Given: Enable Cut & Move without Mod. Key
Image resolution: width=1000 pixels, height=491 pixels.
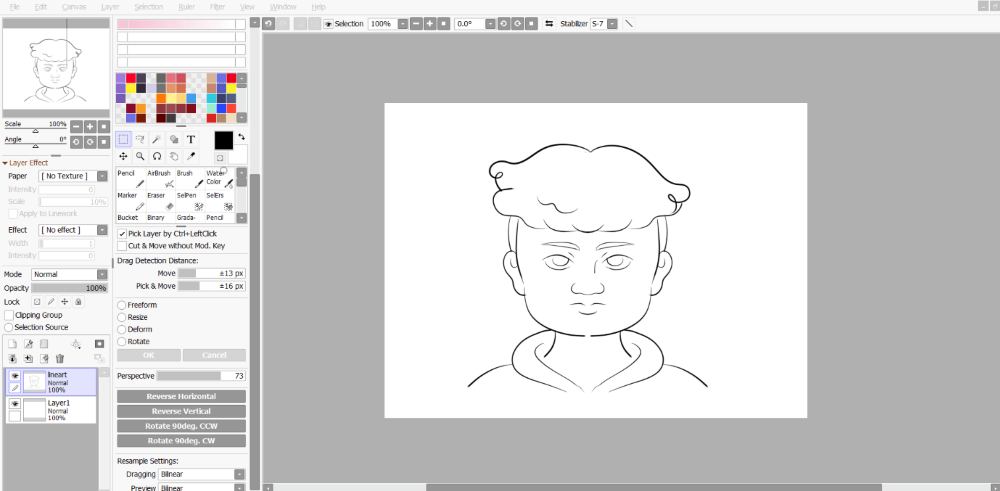Looking at the screenshot, I should click(122, 246).
